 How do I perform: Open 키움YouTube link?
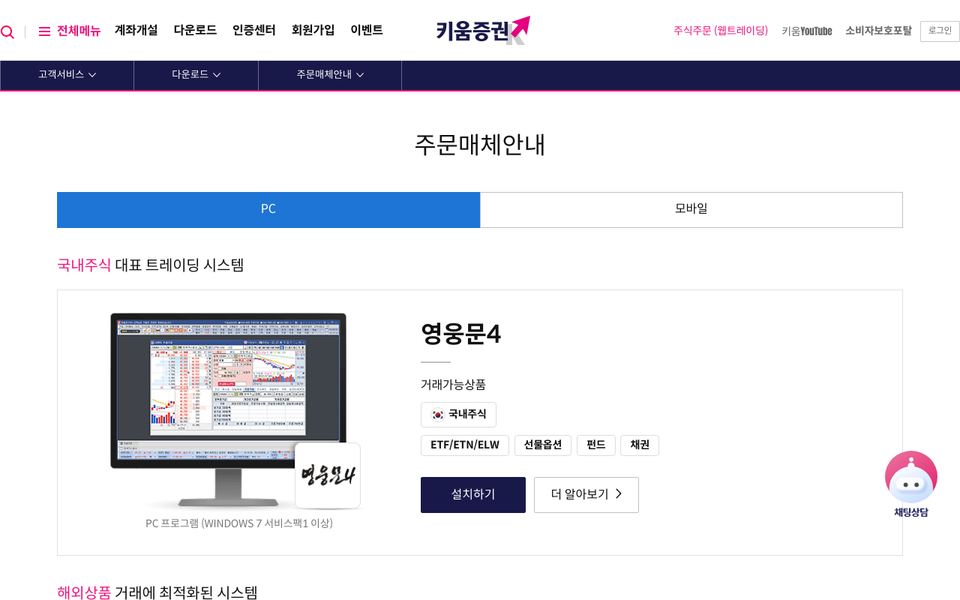click(807, 31)
